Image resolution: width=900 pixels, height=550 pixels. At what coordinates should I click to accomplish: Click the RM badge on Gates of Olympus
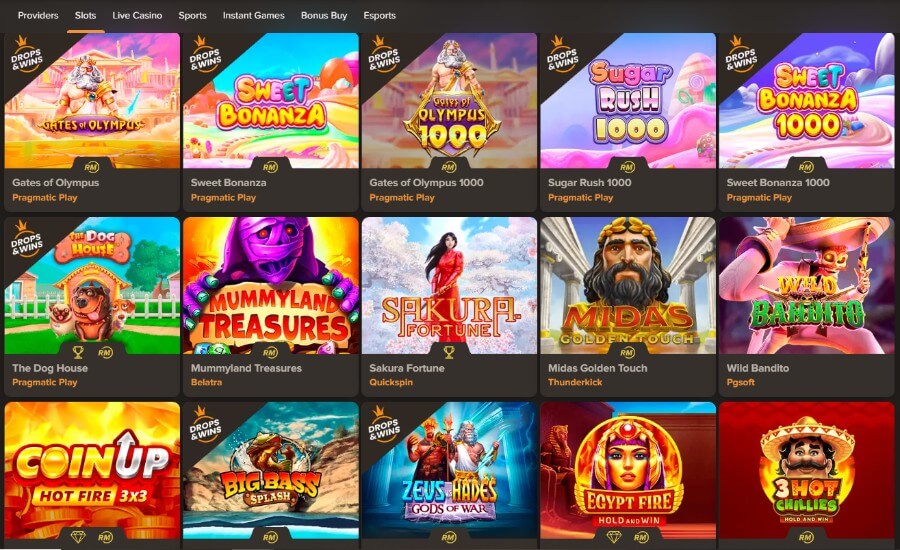tap(92, 167)
